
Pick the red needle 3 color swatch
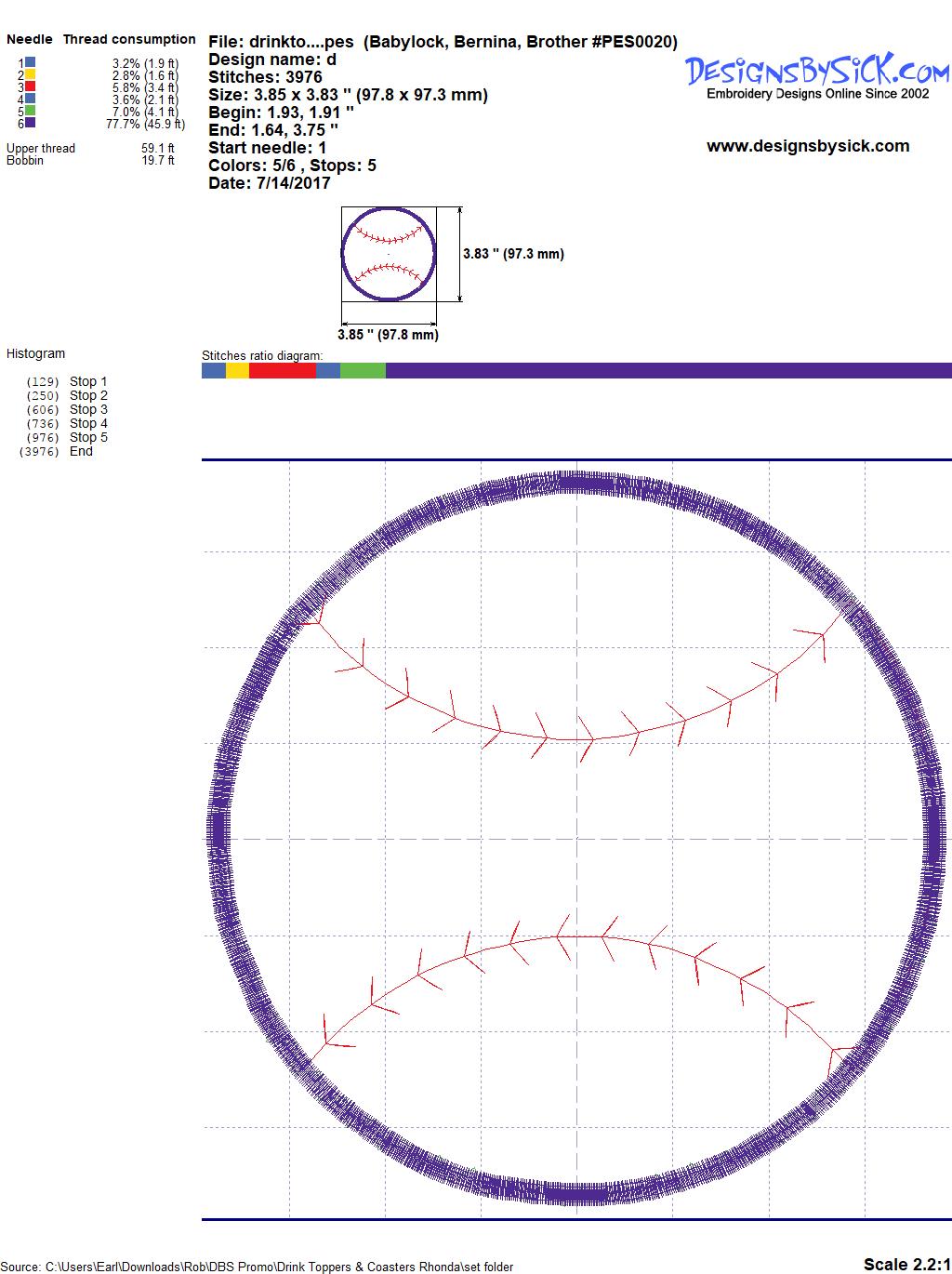click(30, 86)
